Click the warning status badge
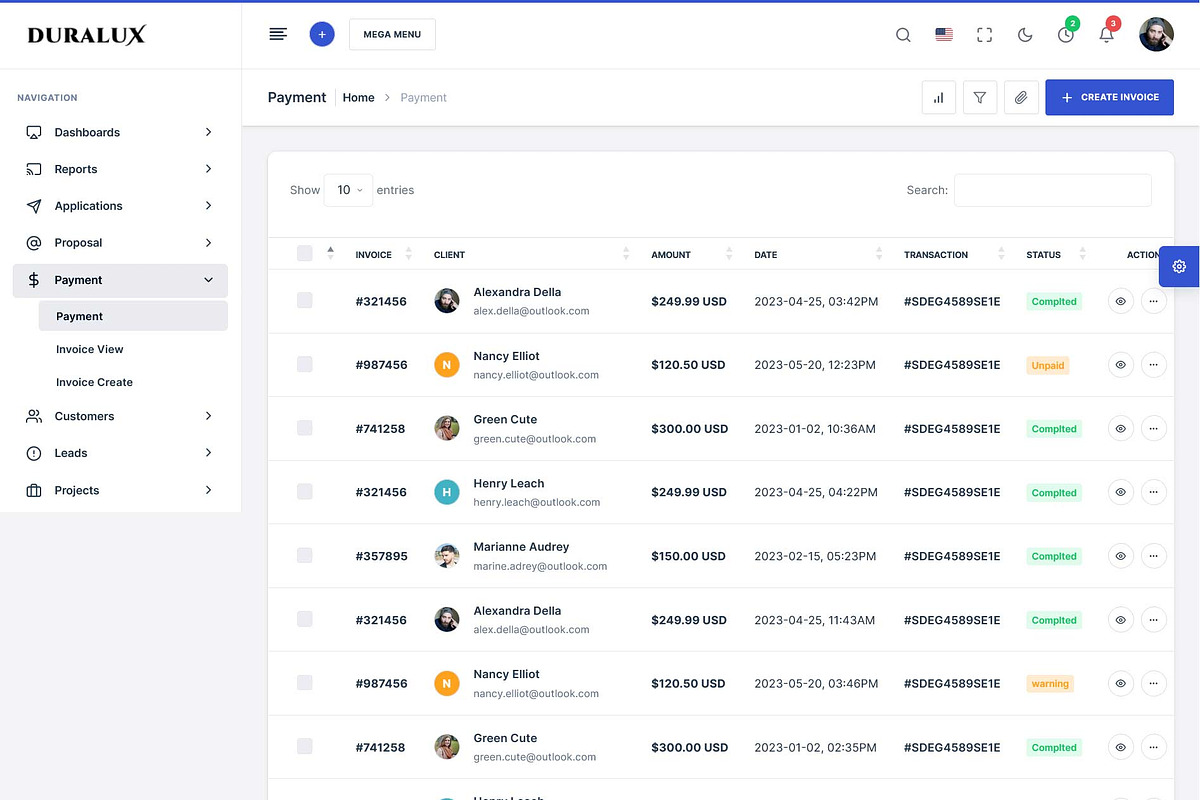This screenshot has height=800, width=1200. (1050, 684)
